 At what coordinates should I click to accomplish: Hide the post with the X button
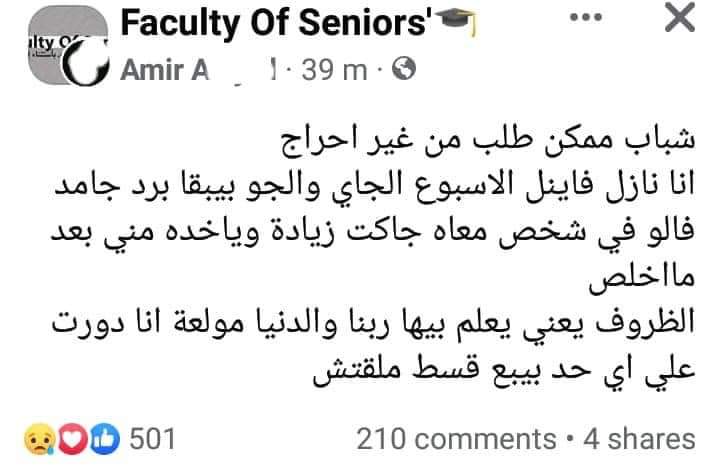678,21
